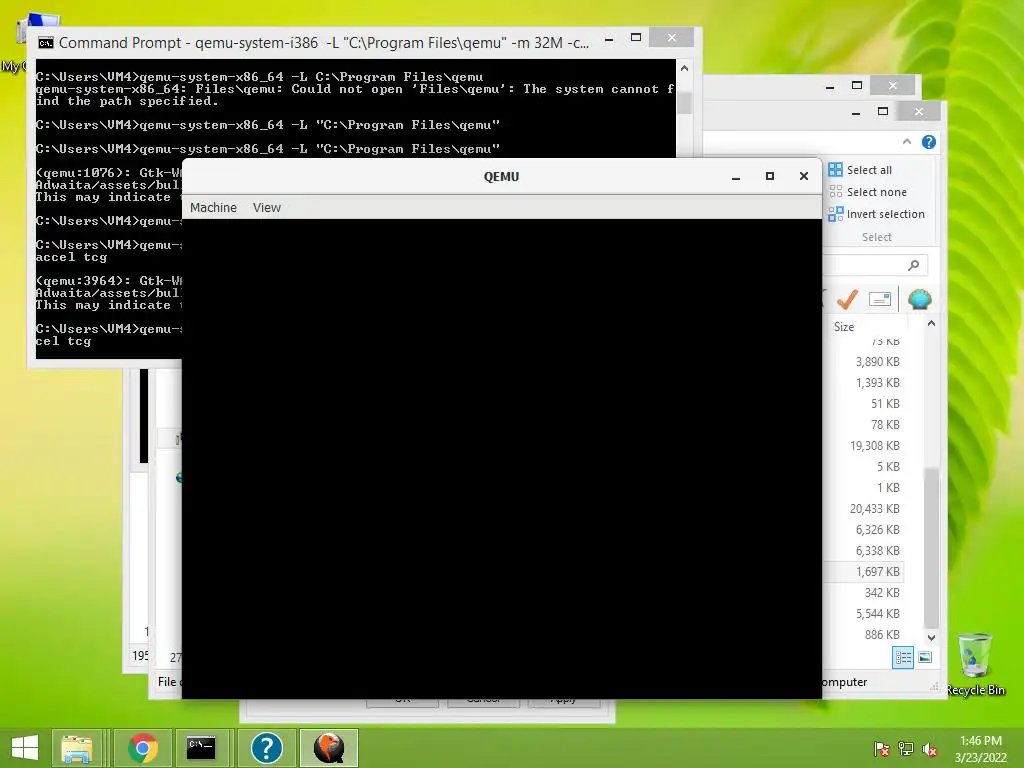This screenshot has width=1024, height=768.
Task: Close the QEMU window
Action: (x=803, y=176)
